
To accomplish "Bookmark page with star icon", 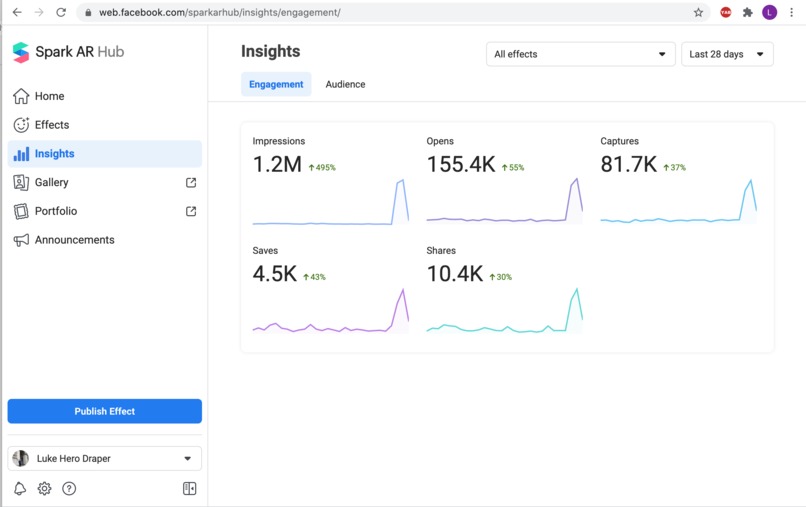I will [698, 12].
